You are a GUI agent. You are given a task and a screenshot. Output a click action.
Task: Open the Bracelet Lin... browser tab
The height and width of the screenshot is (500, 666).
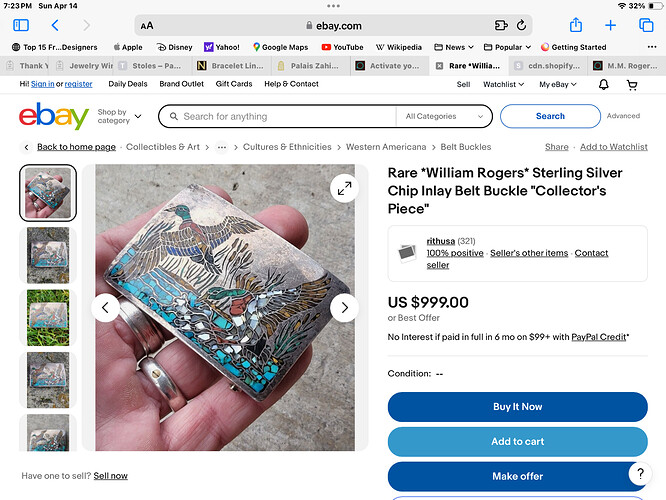(x=232, y=65)
